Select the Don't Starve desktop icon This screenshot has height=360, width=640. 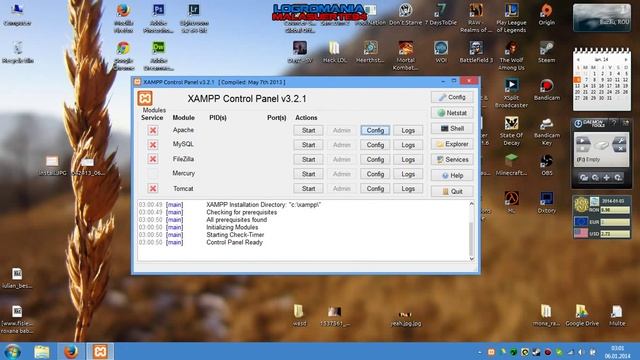(x=405, y=15)
